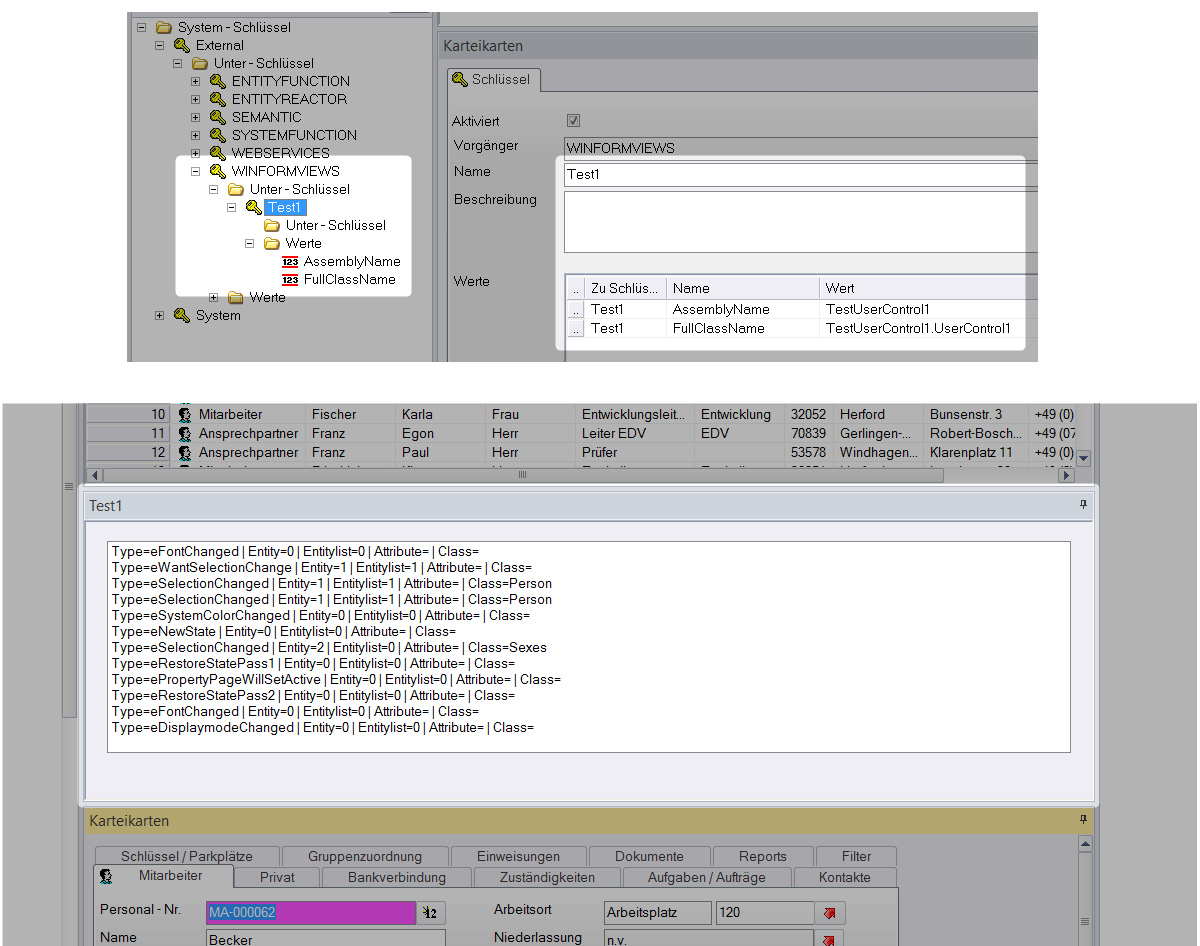The image size is (1200, 946).
Task: Click the log line Type=eNewState
Action: 284,631
